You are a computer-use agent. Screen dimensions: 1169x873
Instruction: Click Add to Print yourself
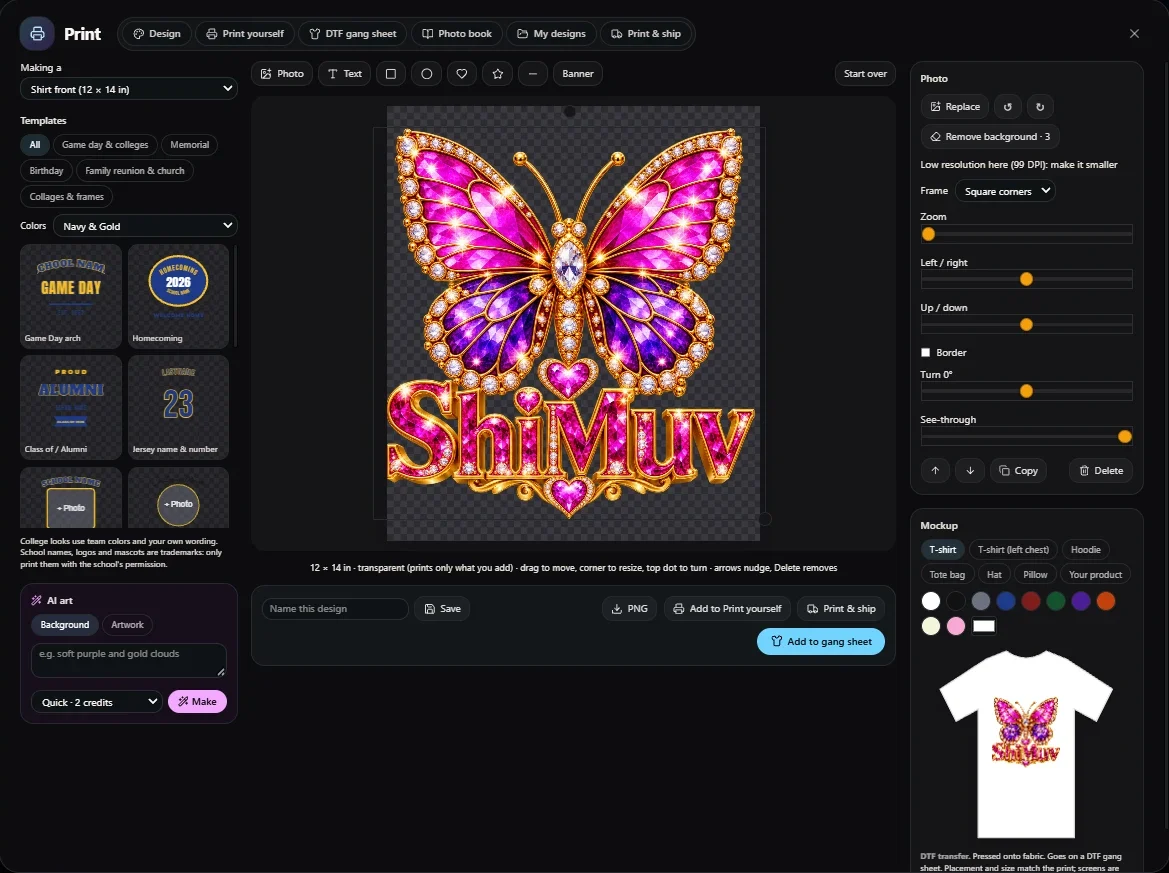click(x=727, y=608)
